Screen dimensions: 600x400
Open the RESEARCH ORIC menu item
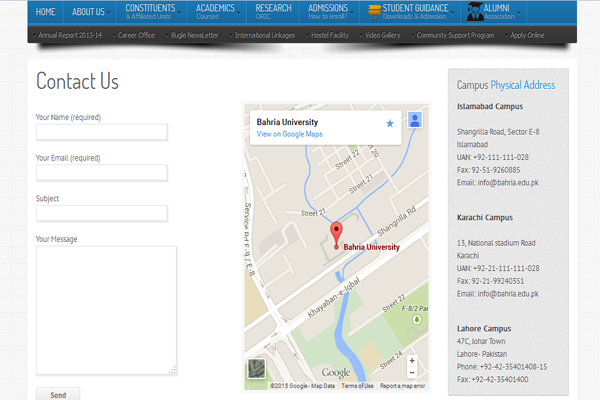273,12
